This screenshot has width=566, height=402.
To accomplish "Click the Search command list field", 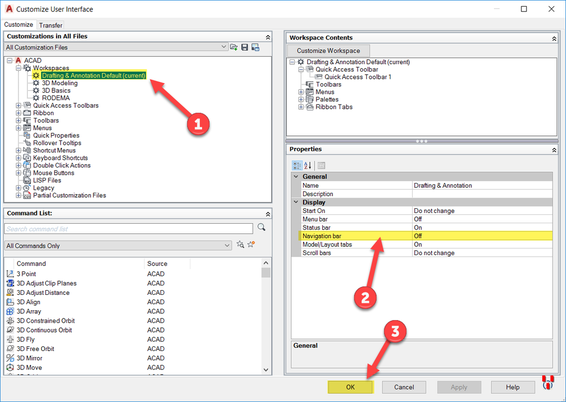I will coord(129,229).
